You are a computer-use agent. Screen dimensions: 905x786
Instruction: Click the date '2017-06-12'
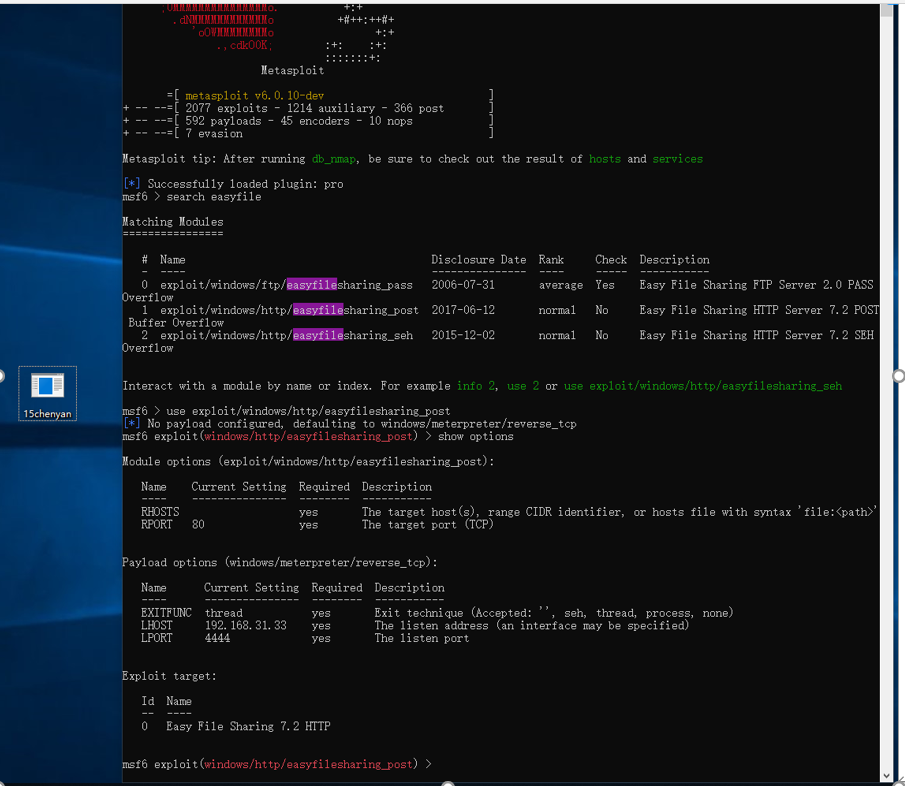[x=463, y=310]
